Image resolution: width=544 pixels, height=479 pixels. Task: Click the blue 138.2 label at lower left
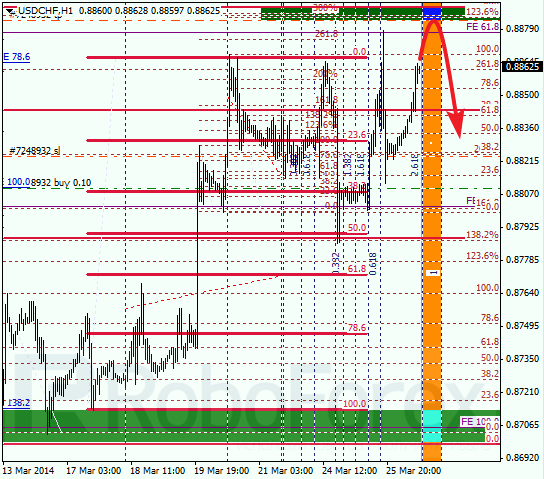pyautogui.click(x=17, y=403)
